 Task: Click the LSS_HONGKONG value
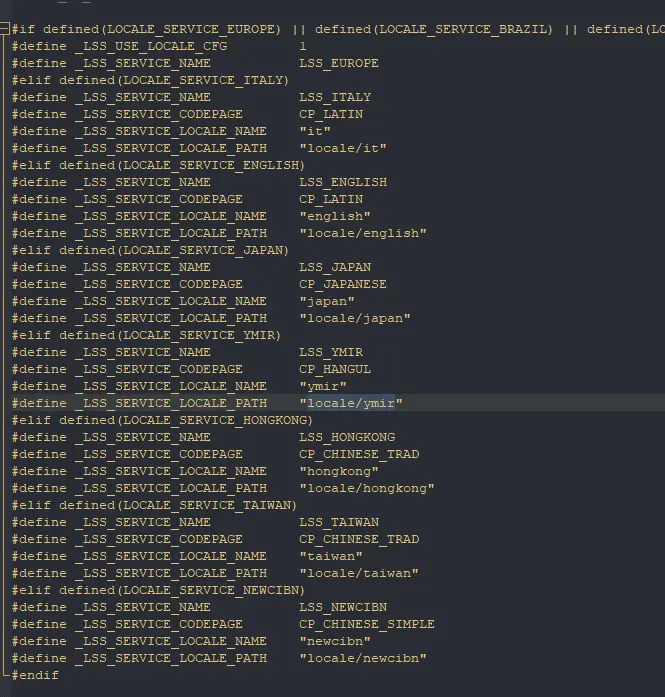346,437
